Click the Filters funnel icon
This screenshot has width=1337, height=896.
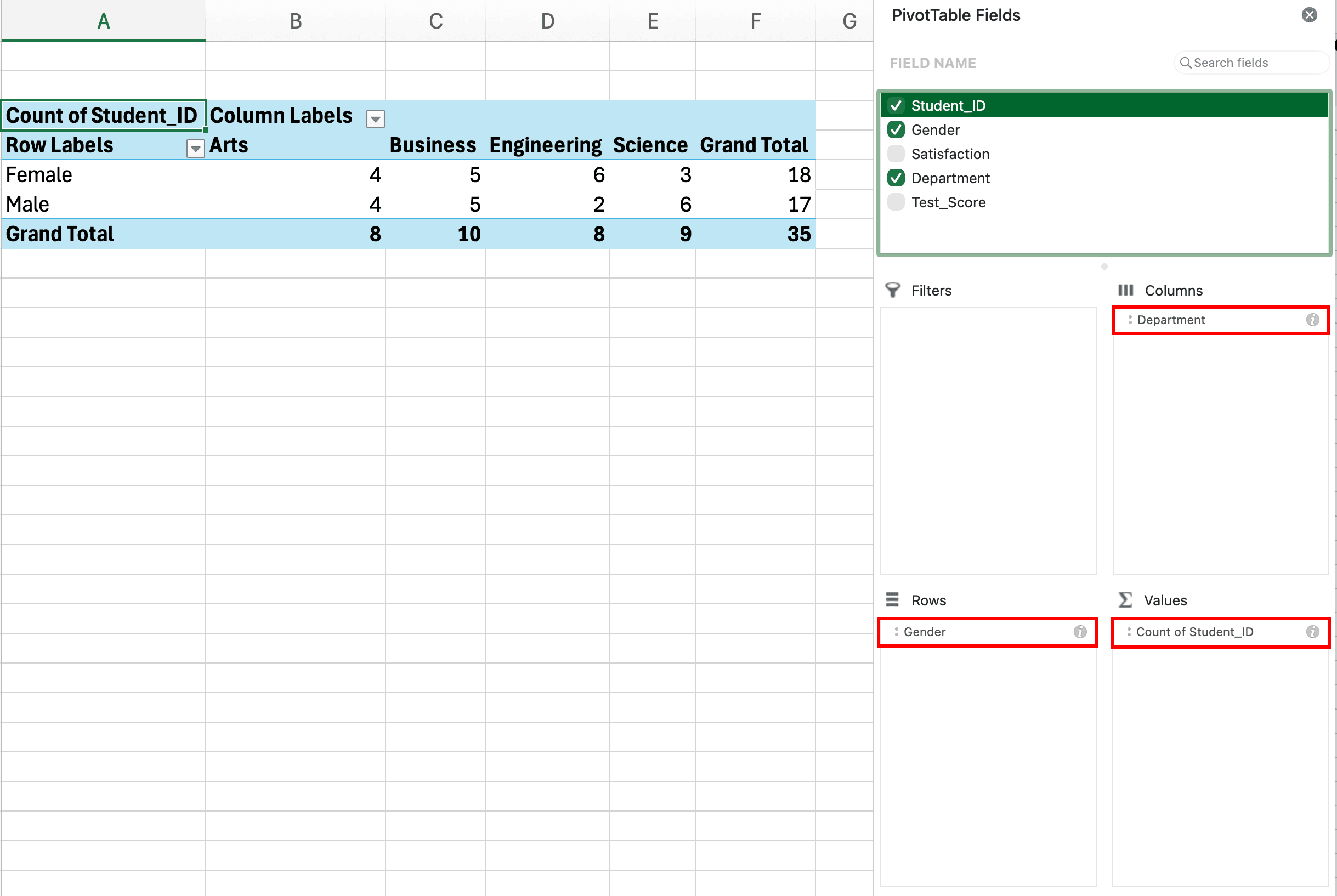893,290
